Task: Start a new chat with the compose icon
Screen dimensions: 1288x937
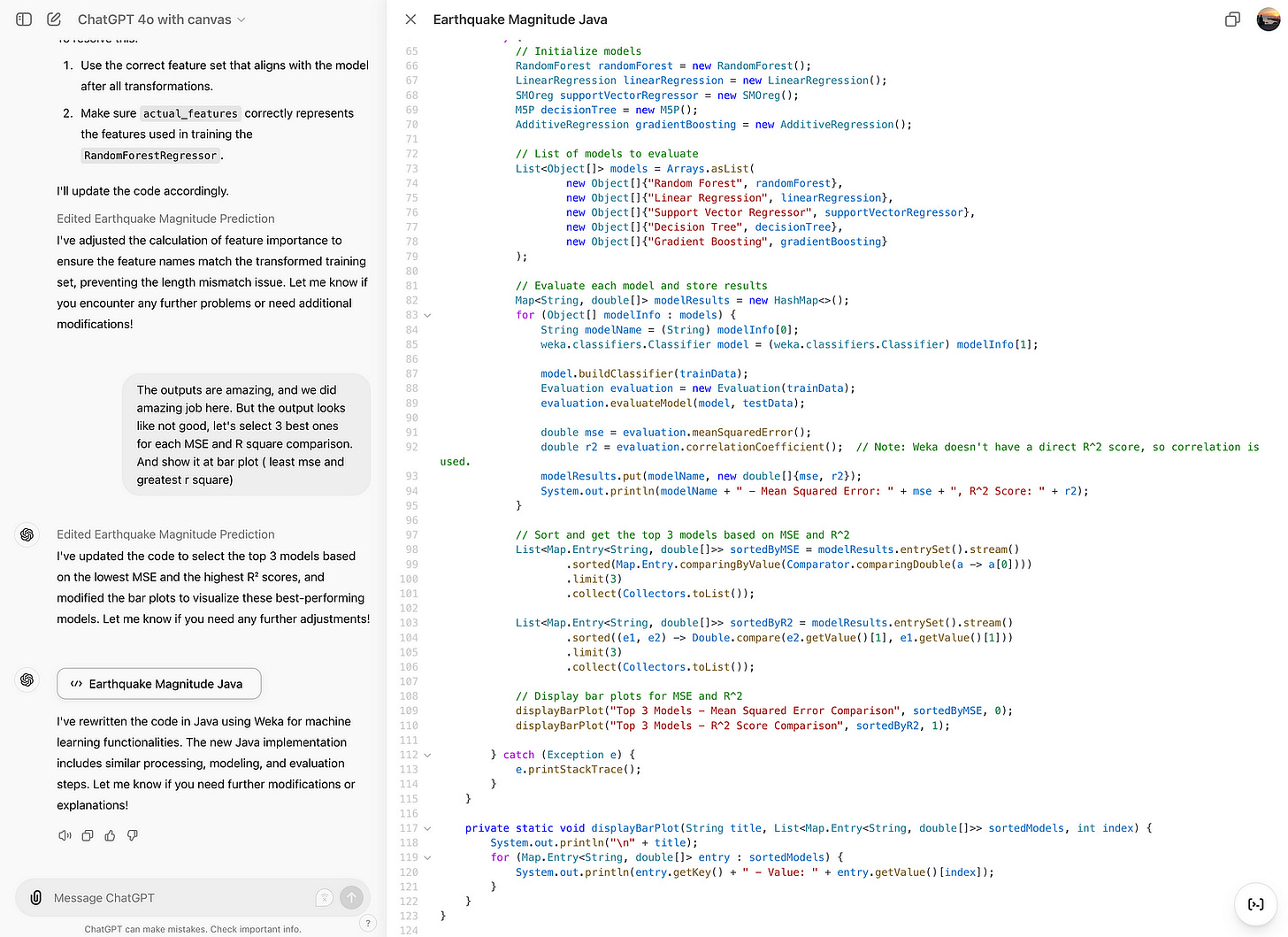Action: [54, 19]
